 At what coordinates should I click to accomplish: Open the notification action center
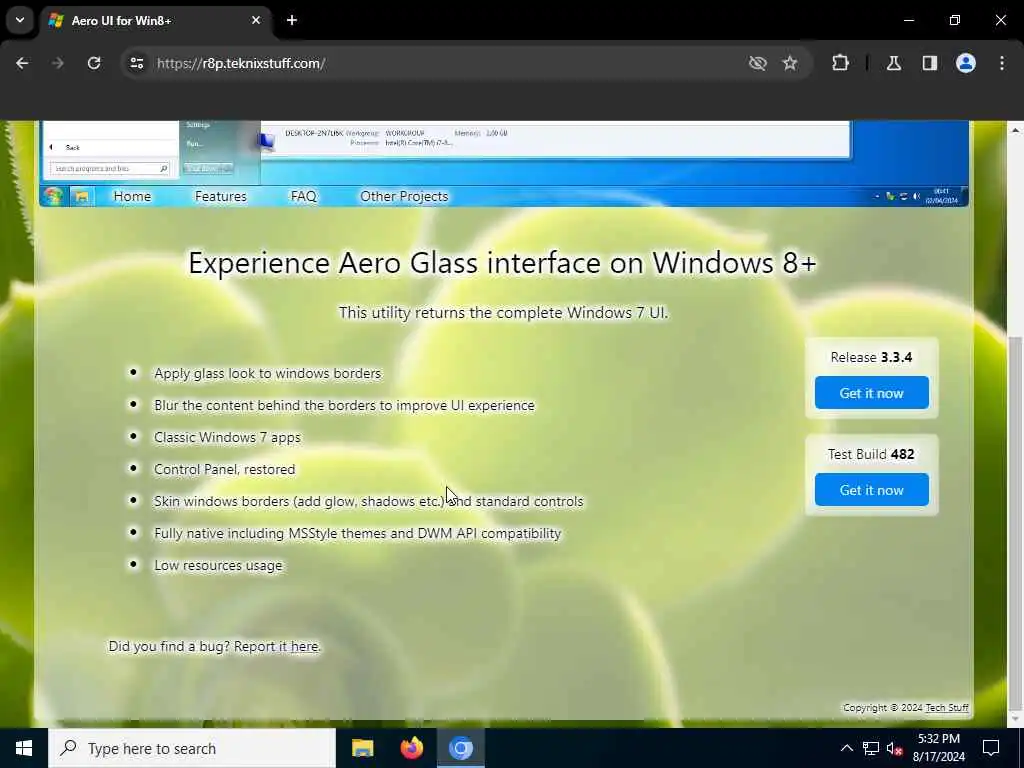pos(991,748)
